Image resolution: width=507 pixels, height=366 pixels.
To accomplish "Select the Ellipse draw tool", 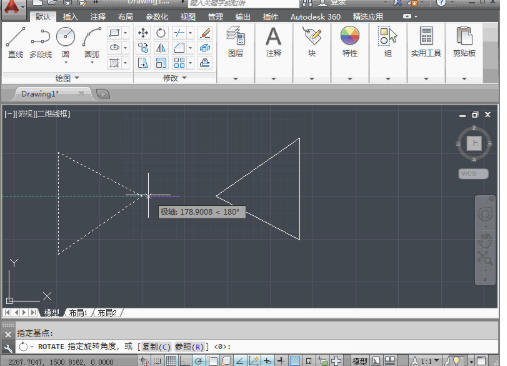I will point(114,48).
